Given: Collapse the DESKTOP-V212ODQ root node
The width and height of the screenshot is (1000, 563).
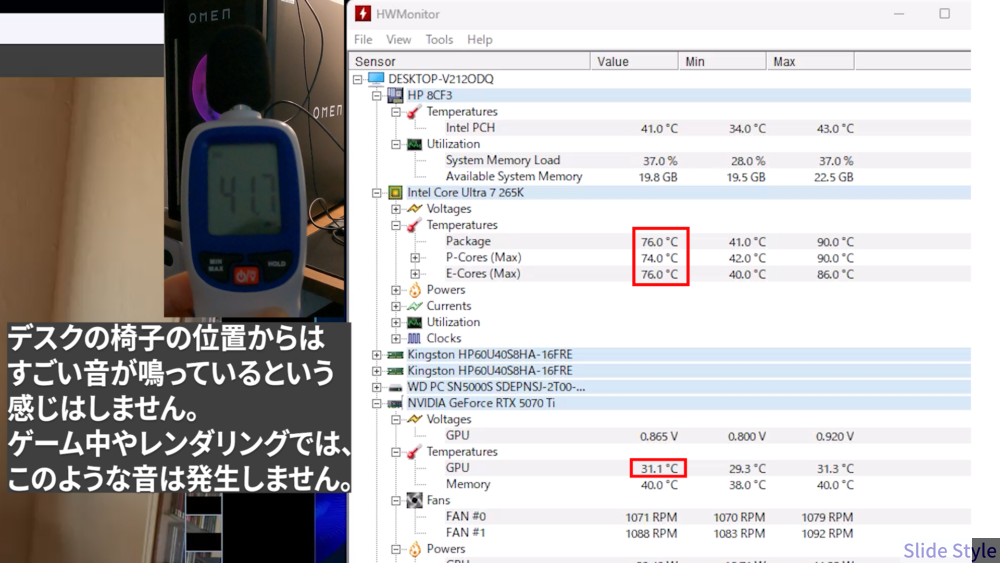Looking at the screenshot, I should coord(358,79).
